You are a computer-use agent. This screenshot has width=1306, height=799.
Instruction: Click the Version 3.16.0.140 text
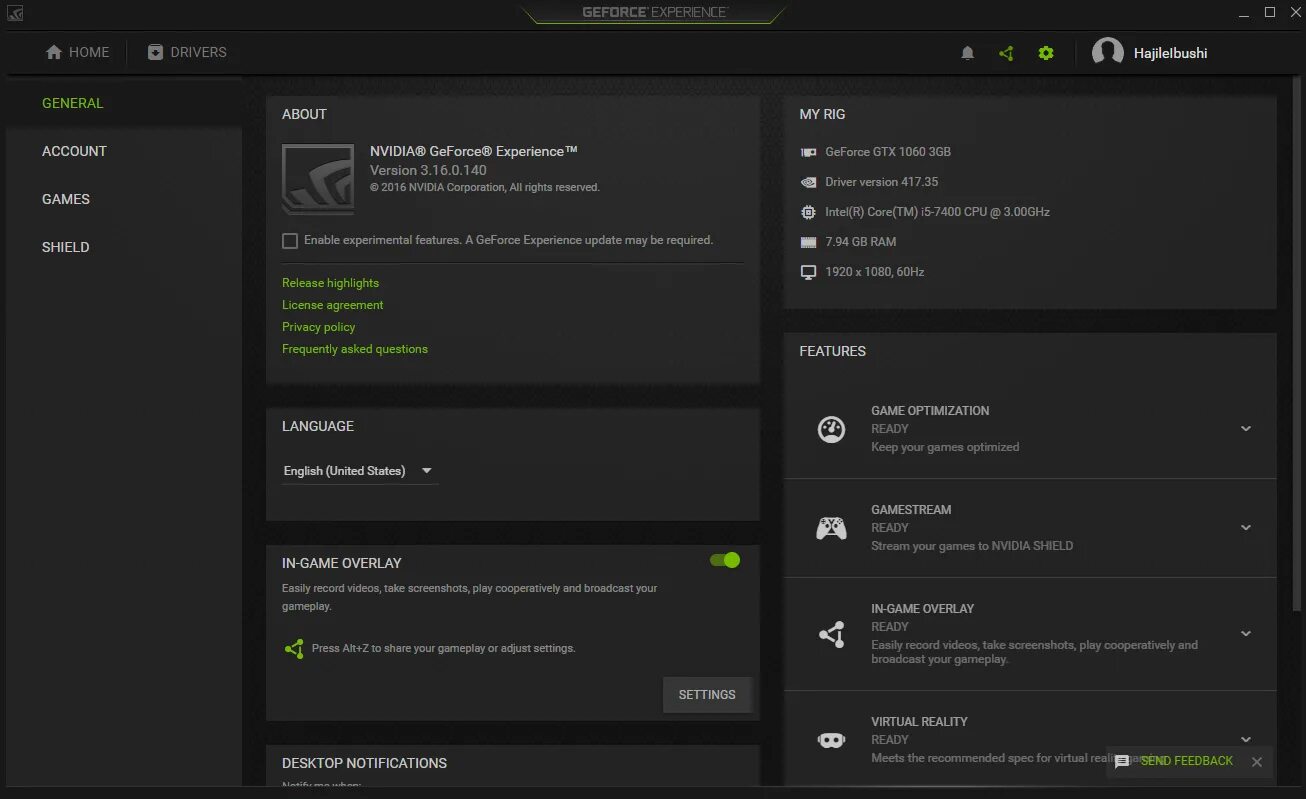pyautogui.click(x=428, y=170)
